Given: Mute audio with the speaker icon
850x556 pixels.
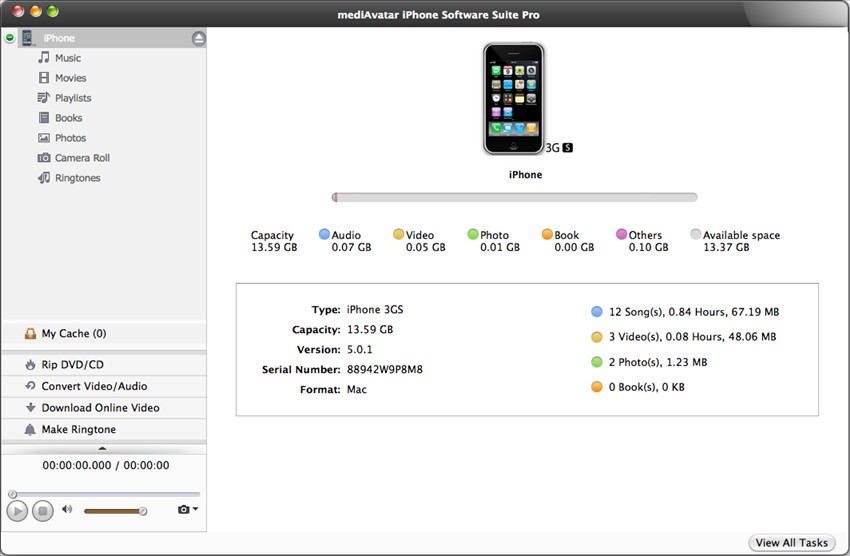Looking at the screenshot, I should pyautogui.click(x=67, y=509).
